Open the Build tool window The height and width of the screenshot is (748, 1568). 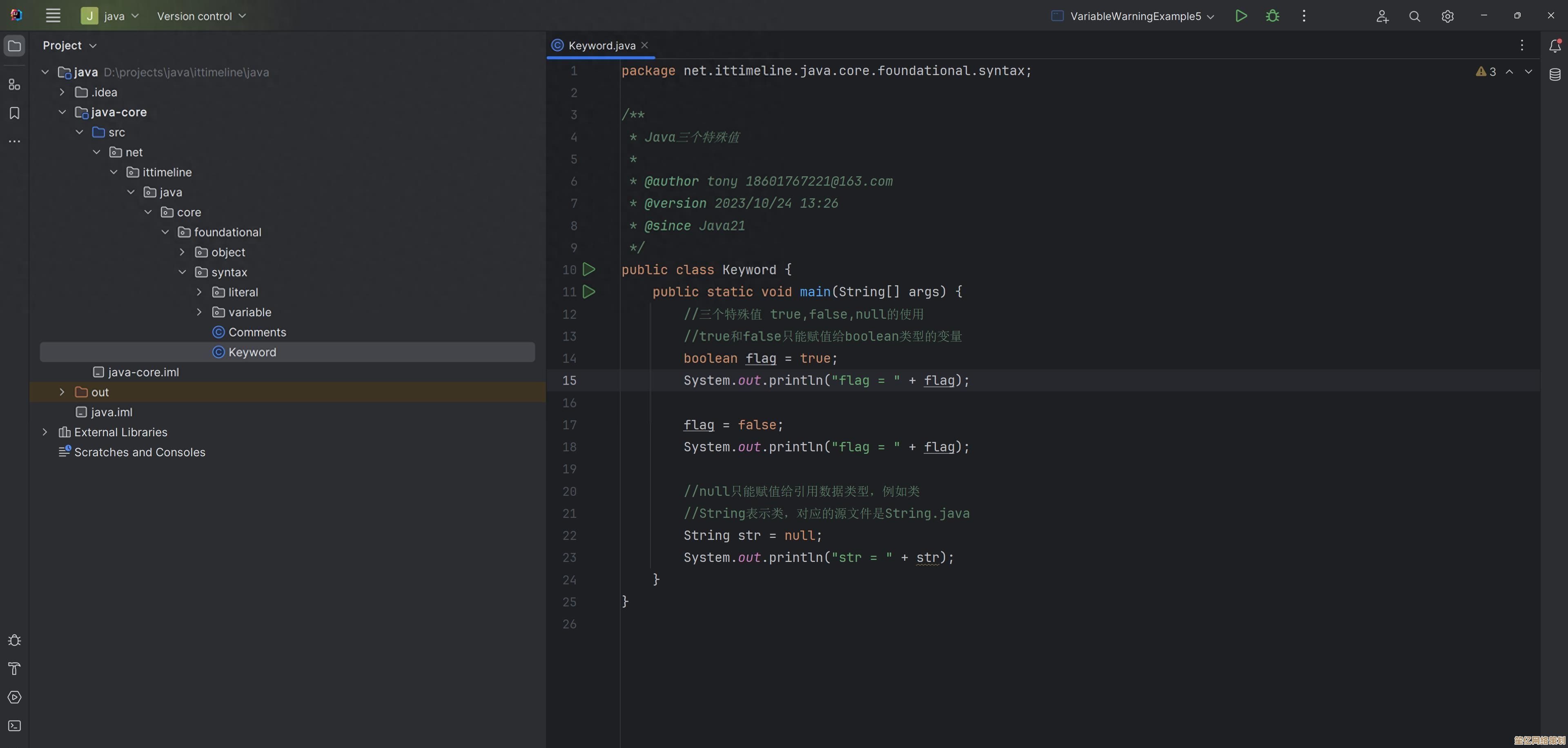[x=15, y=669]
